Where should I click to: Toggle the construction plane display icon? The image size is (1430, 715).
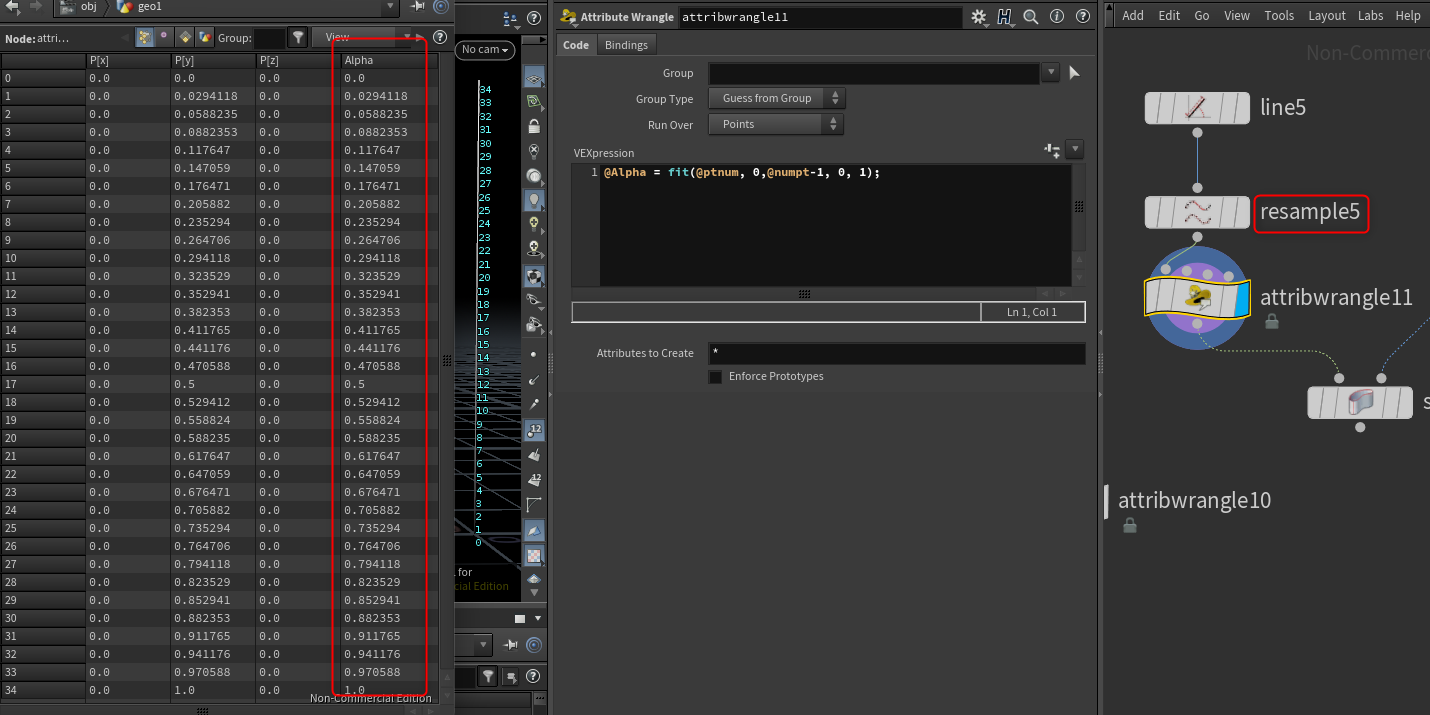(x=535, y=102)
